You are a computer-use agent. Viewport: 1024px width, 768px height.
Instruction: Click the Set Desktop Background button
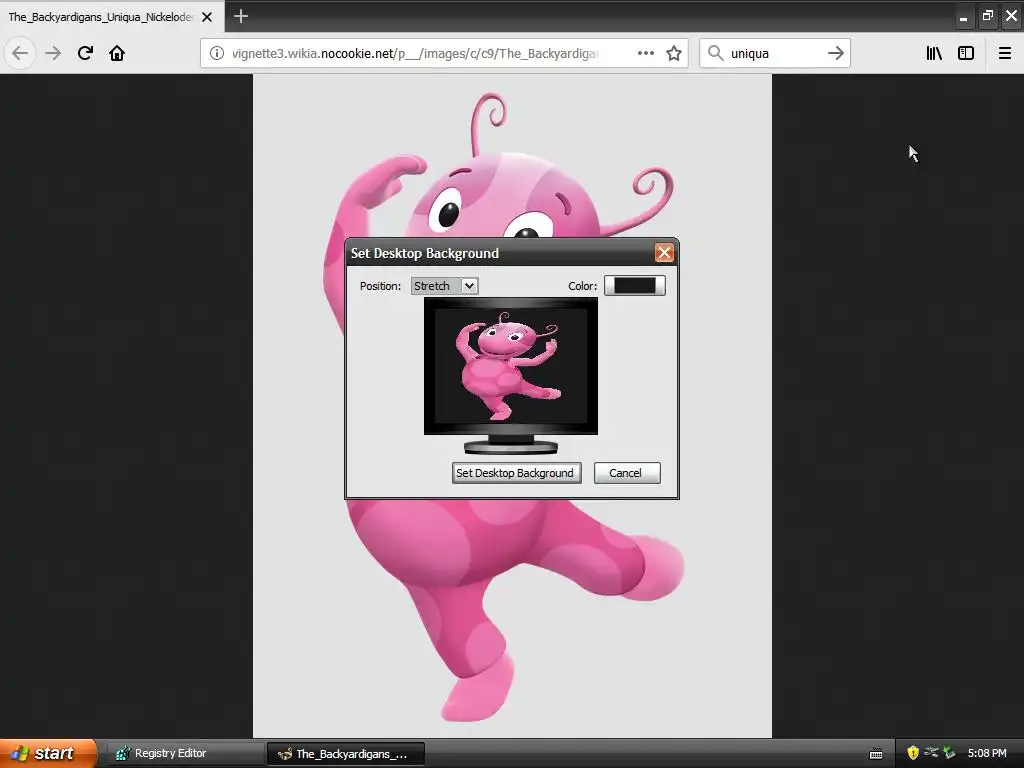pos(517,473)
